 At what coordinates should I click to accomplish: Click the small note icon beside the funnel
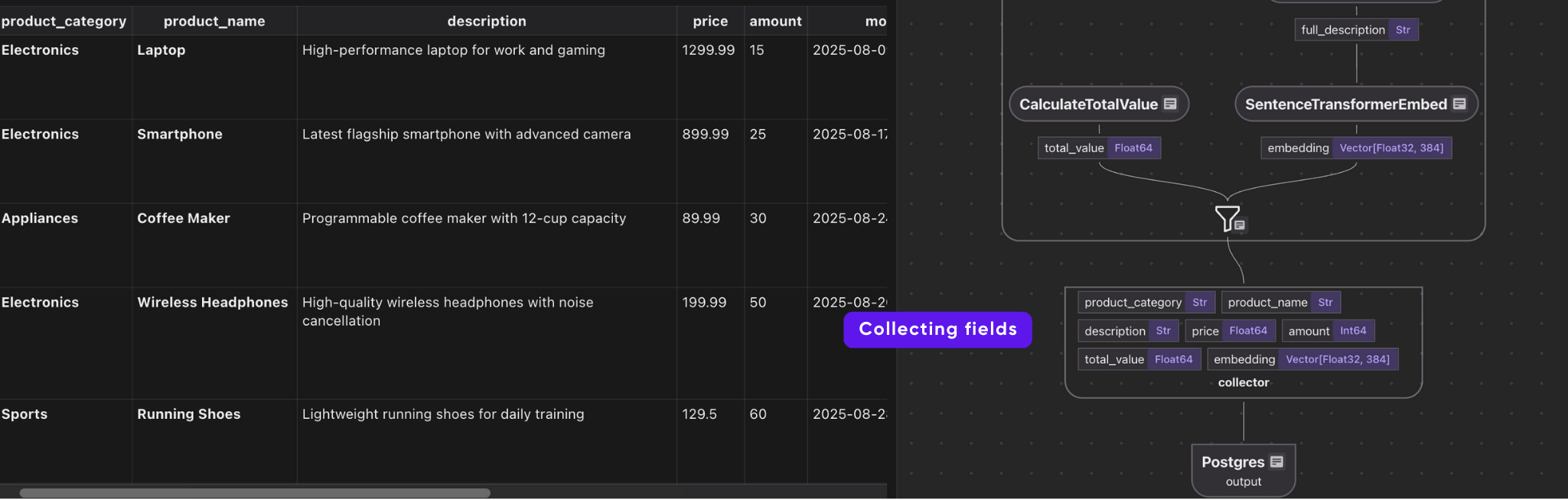[1240, 224]
